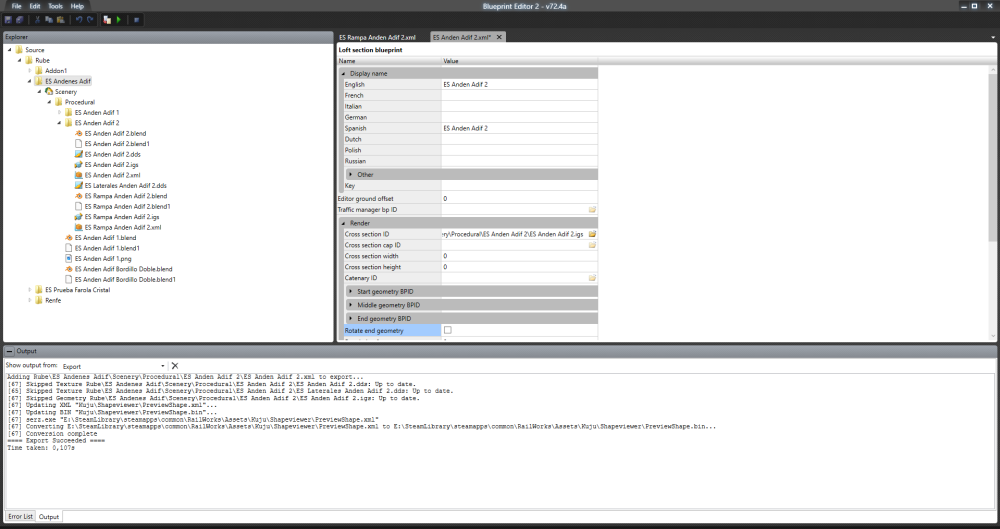This screenshot has height=529, width=1000.
Task: Clear output using the X icon
Action: (x=175, y=366)
